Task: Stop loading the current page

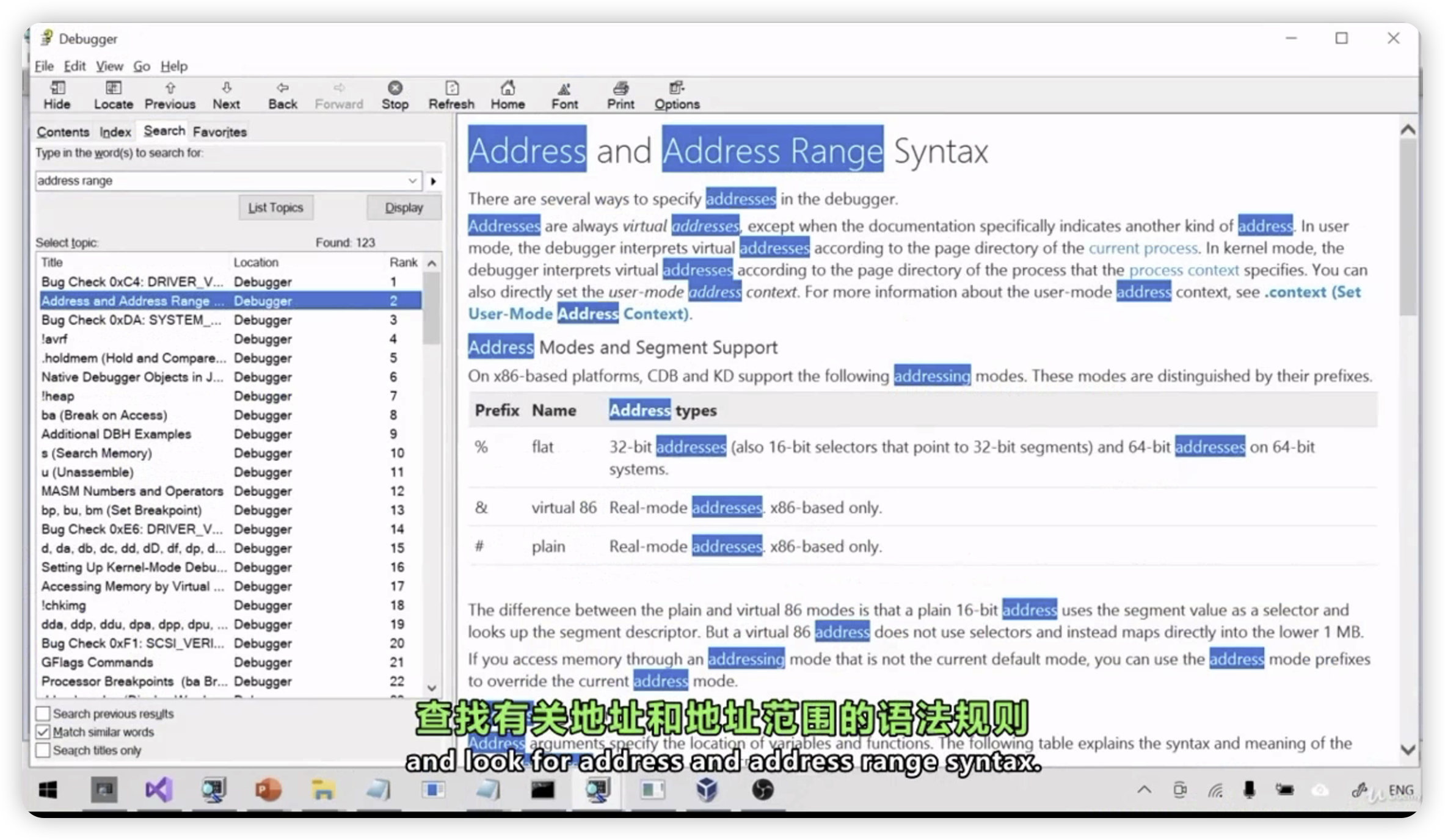Action: point(395,95)
